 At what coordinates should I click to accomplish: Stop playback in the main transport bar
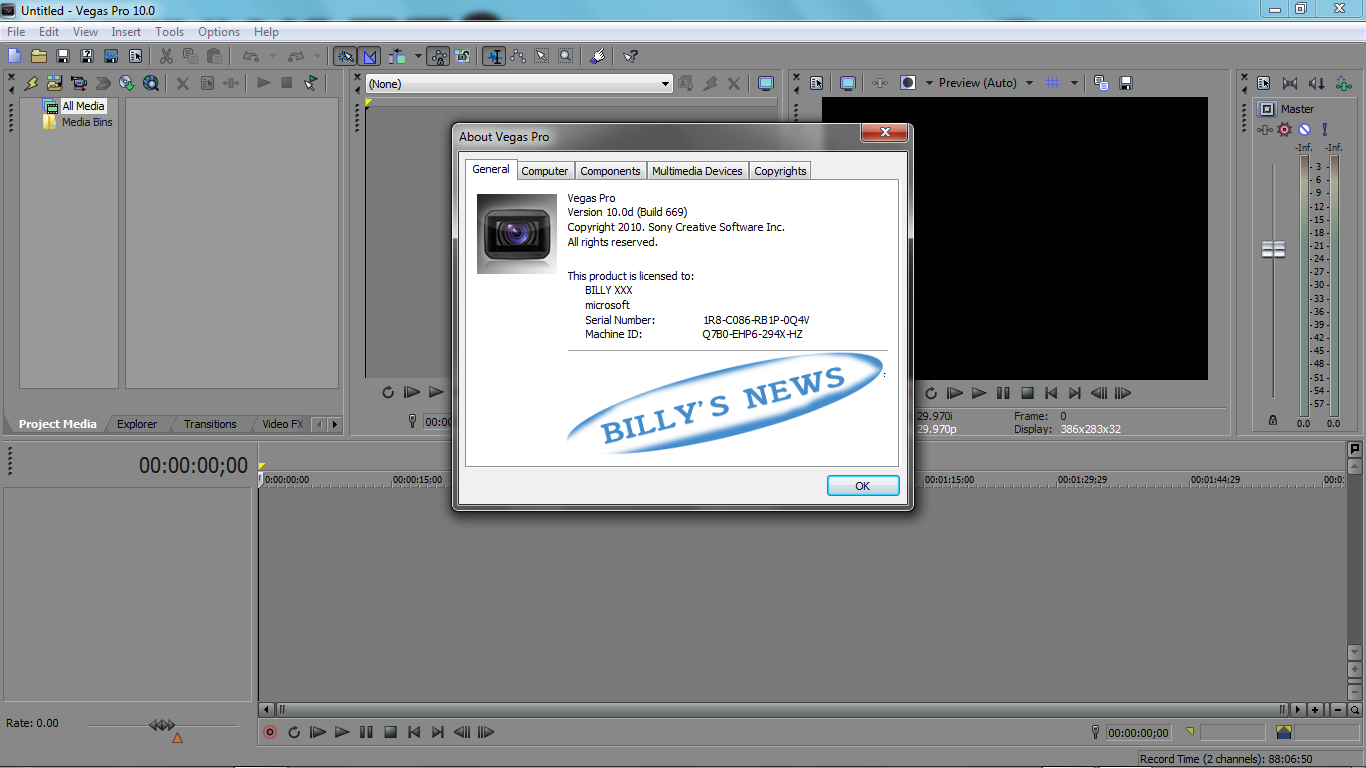390,732
